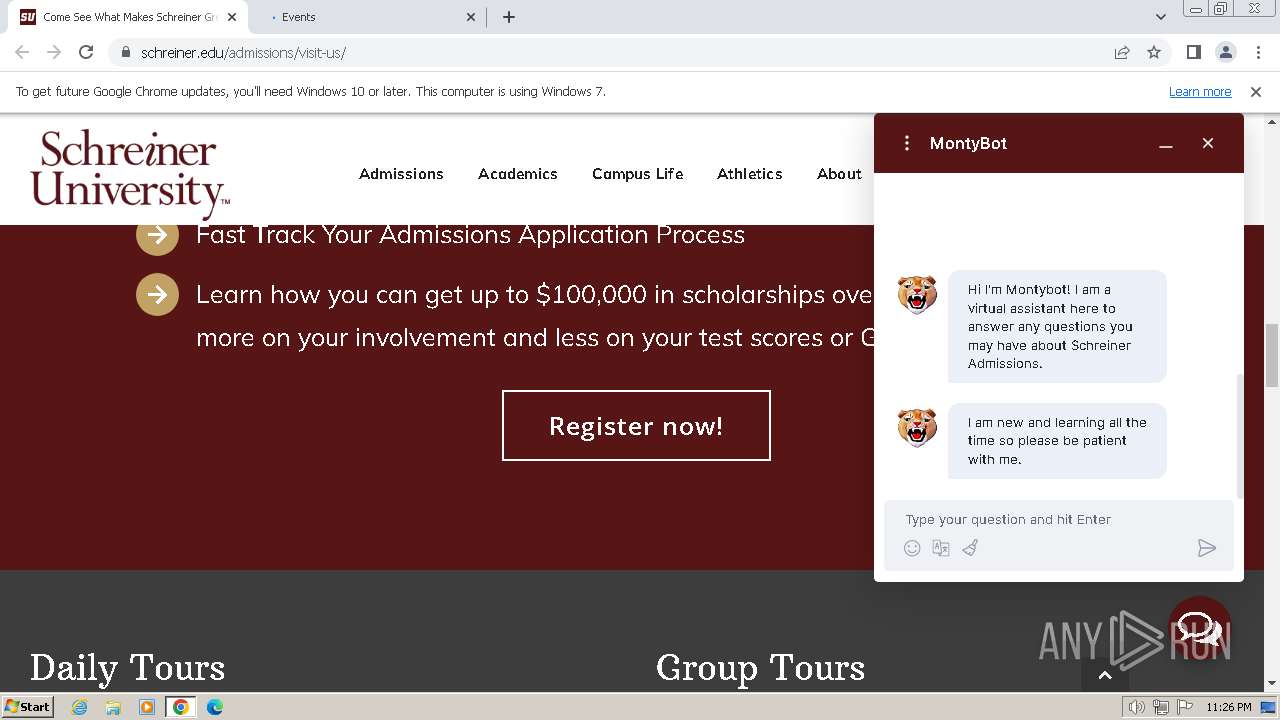Minimize the MontyBot chat window
This screenshot has width=1280, height=720.
pyautogui.click(x=1166, y=144)
